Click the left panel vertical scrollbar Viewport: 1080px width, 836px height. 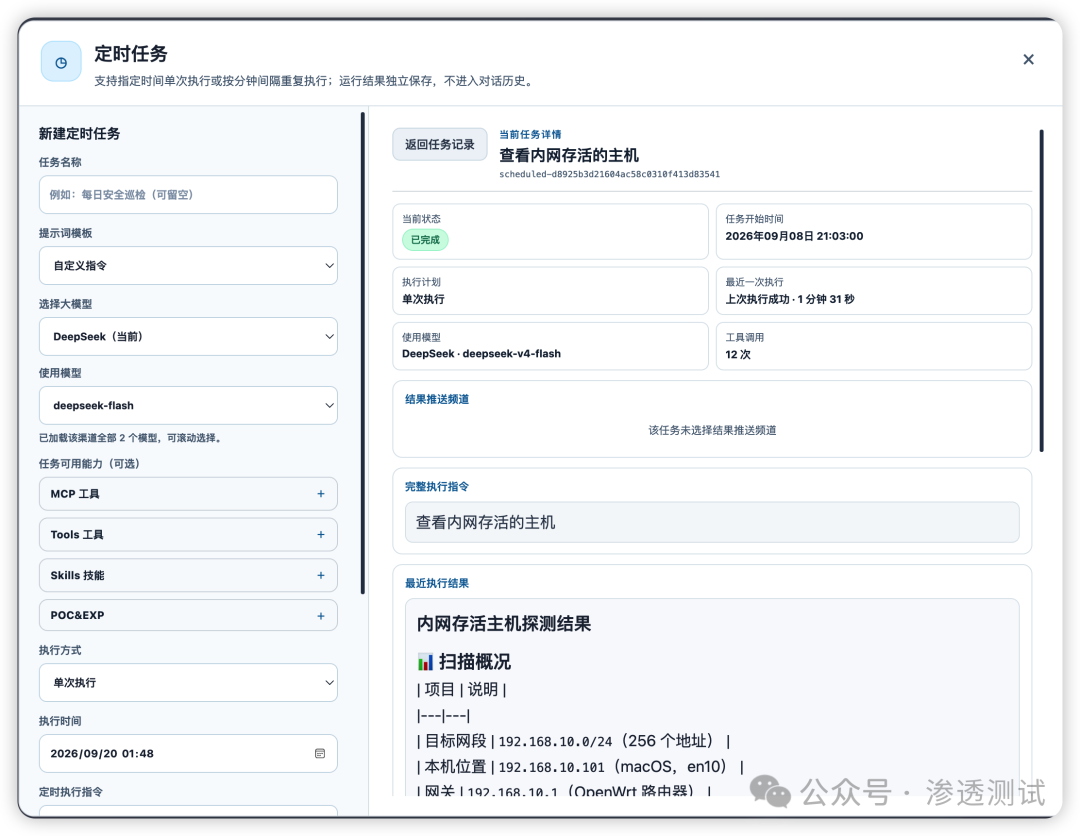pos(363,353)
